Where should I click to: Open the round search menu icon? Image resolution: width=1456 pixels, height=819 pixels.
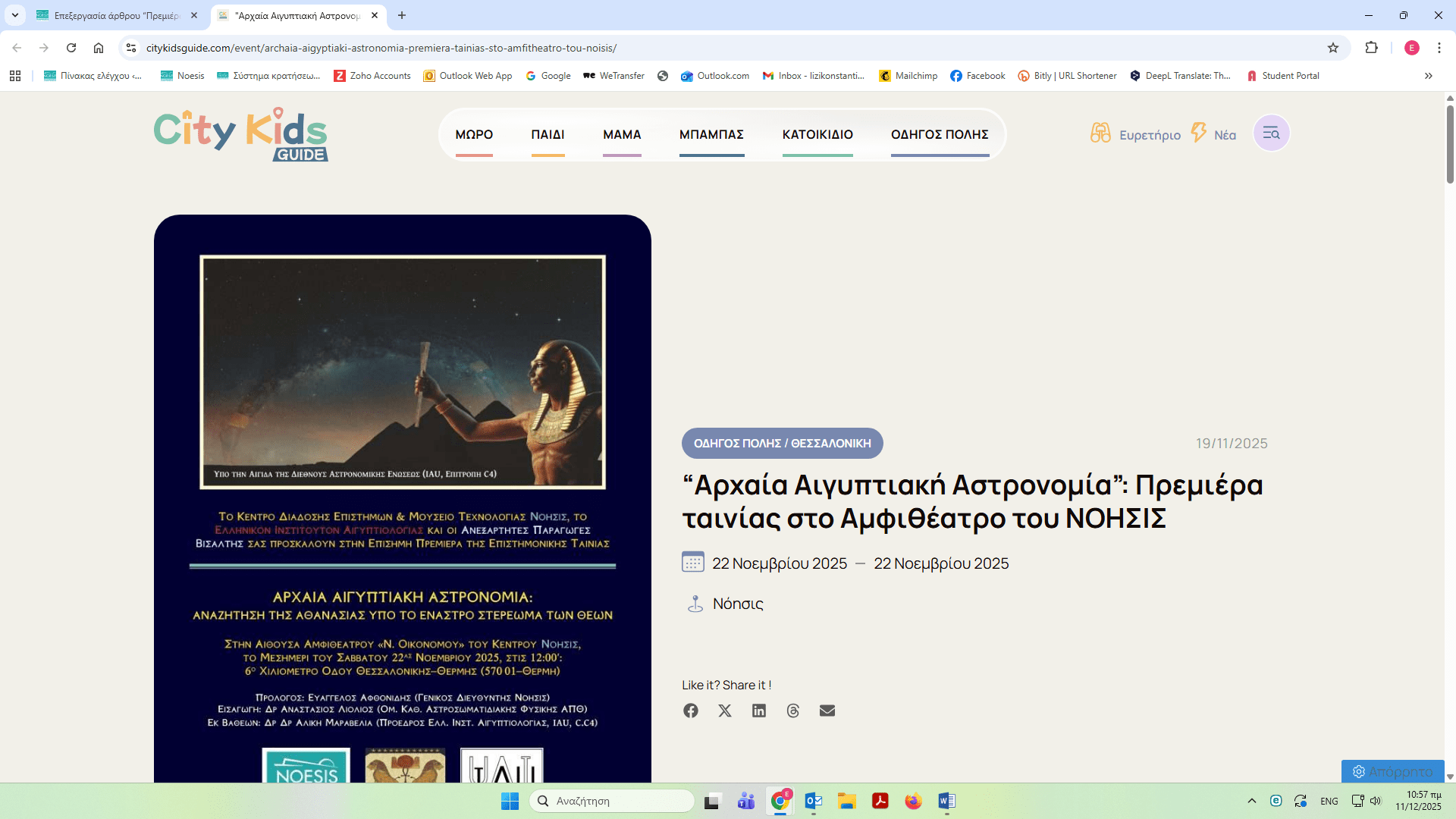[1271, 133]
